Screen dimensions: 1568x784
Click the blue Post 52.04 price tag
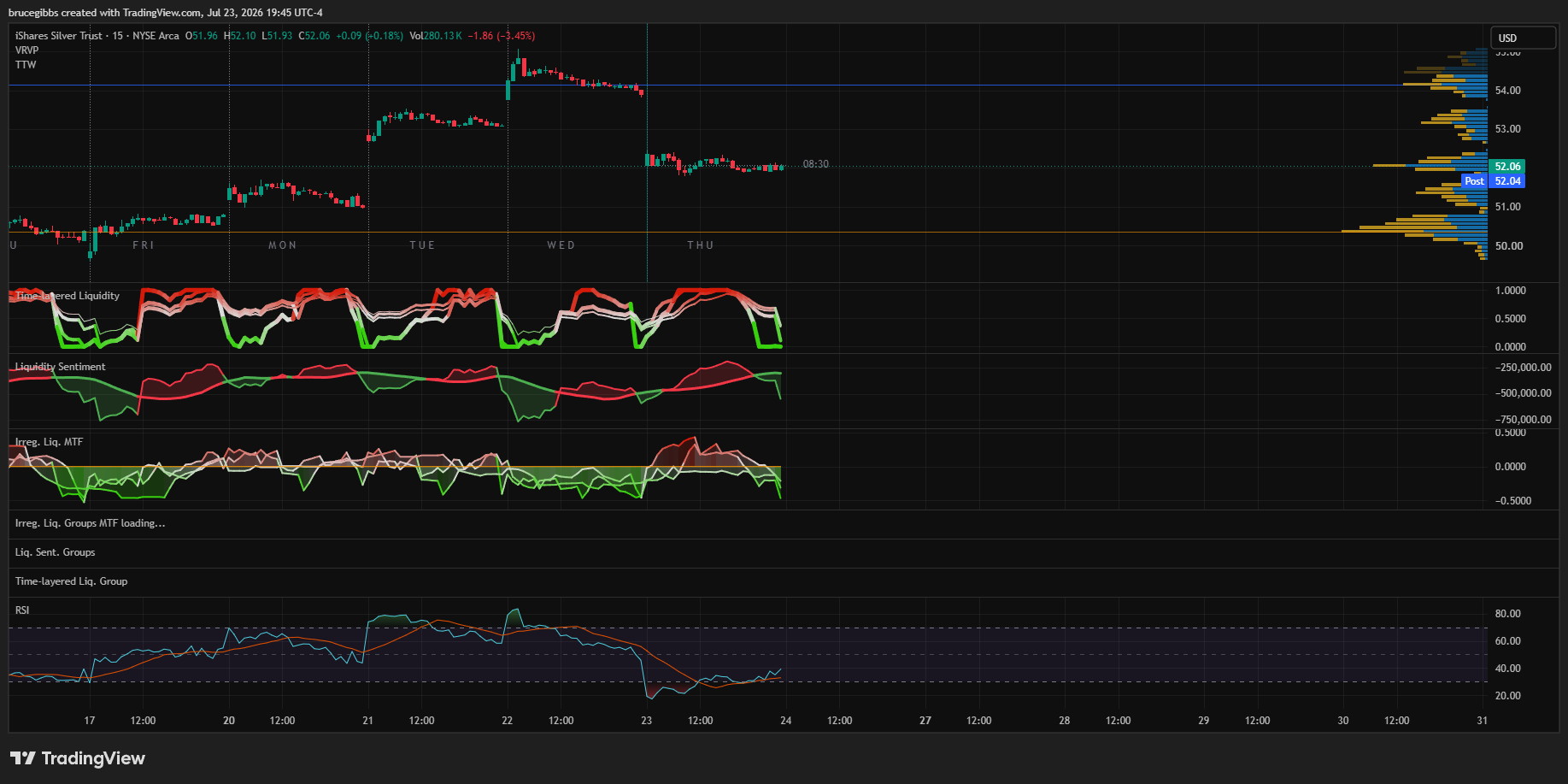click(1493, 181)
